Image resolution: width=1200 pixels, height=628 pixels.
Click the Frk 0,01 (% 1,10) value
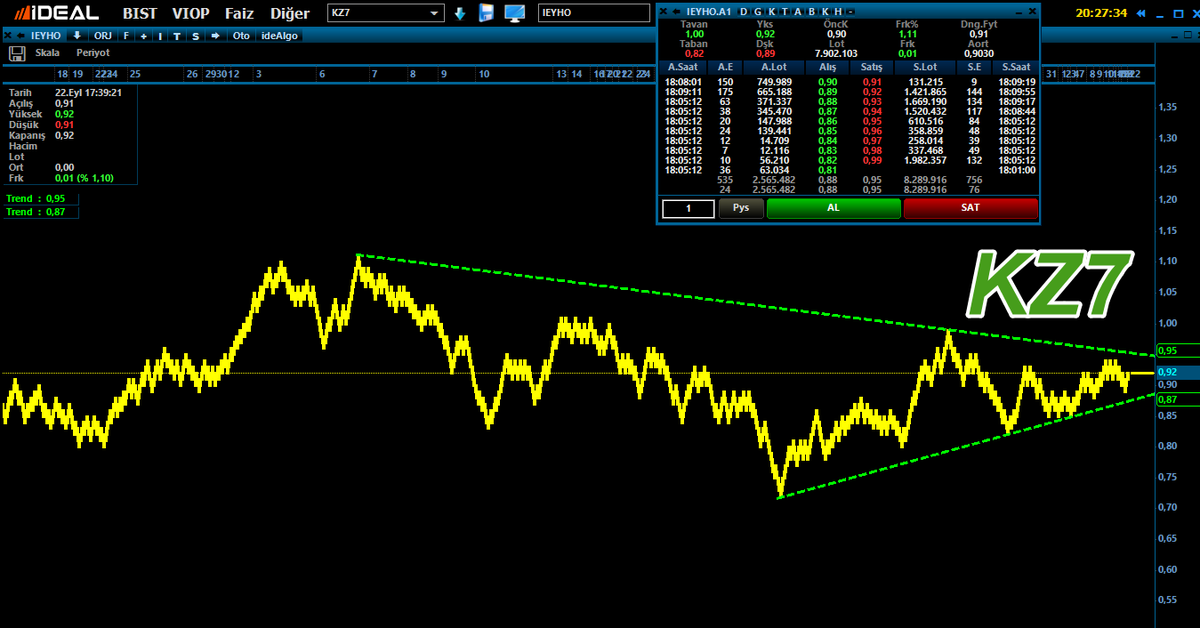point(86,178)
